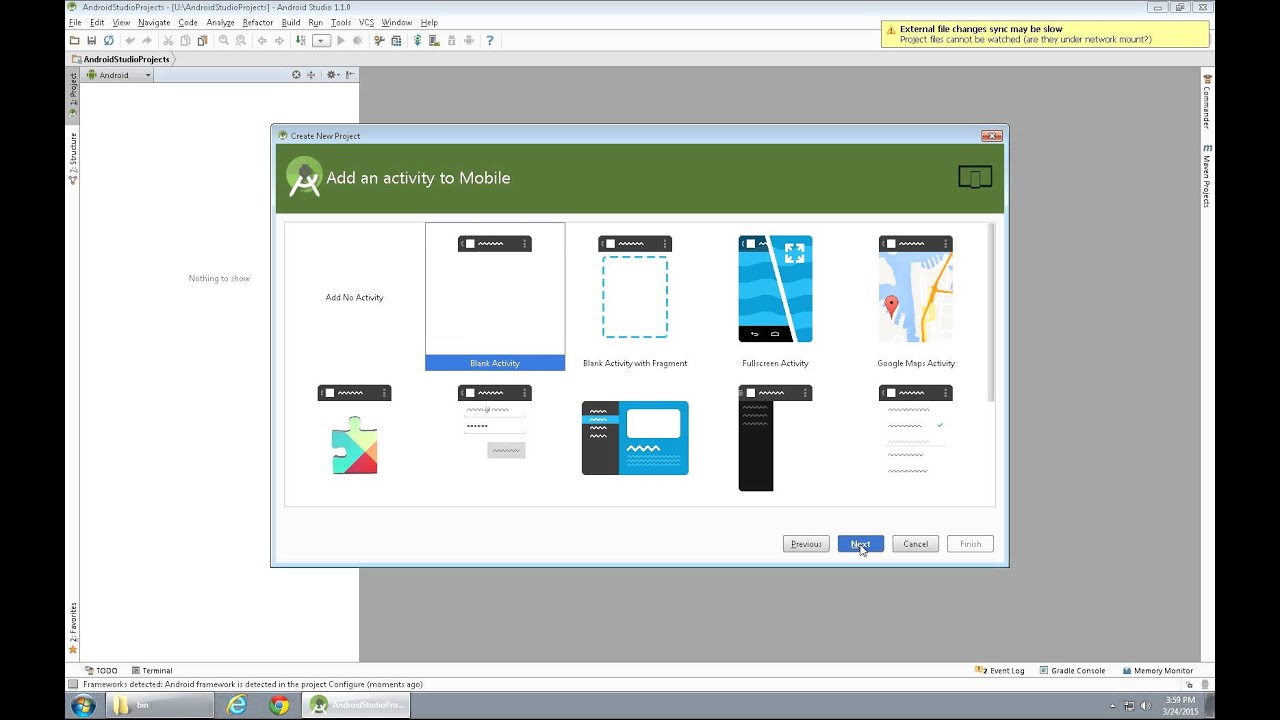Click the Paste toolbar icon

pos(202,40)
